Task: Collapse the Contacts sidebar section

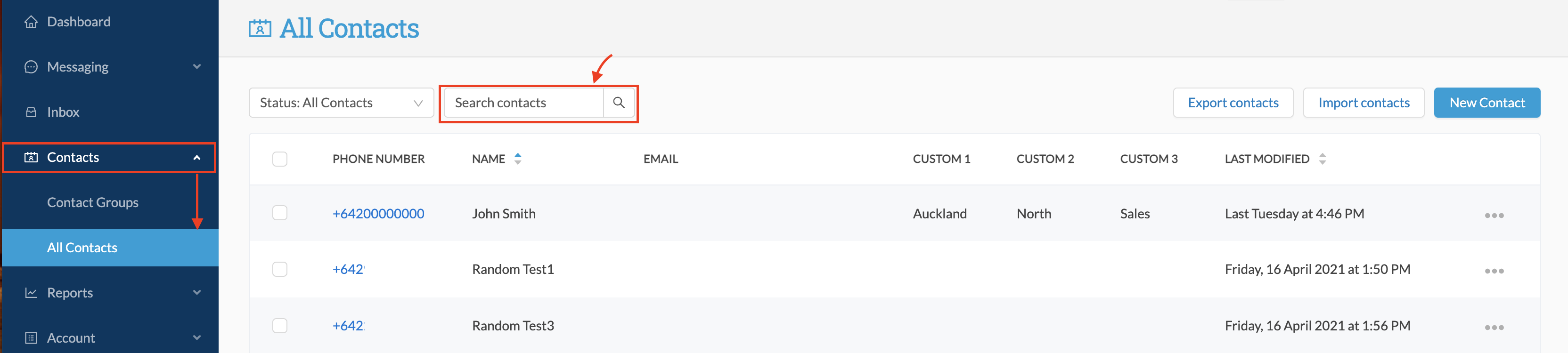Action: [196, 157]
